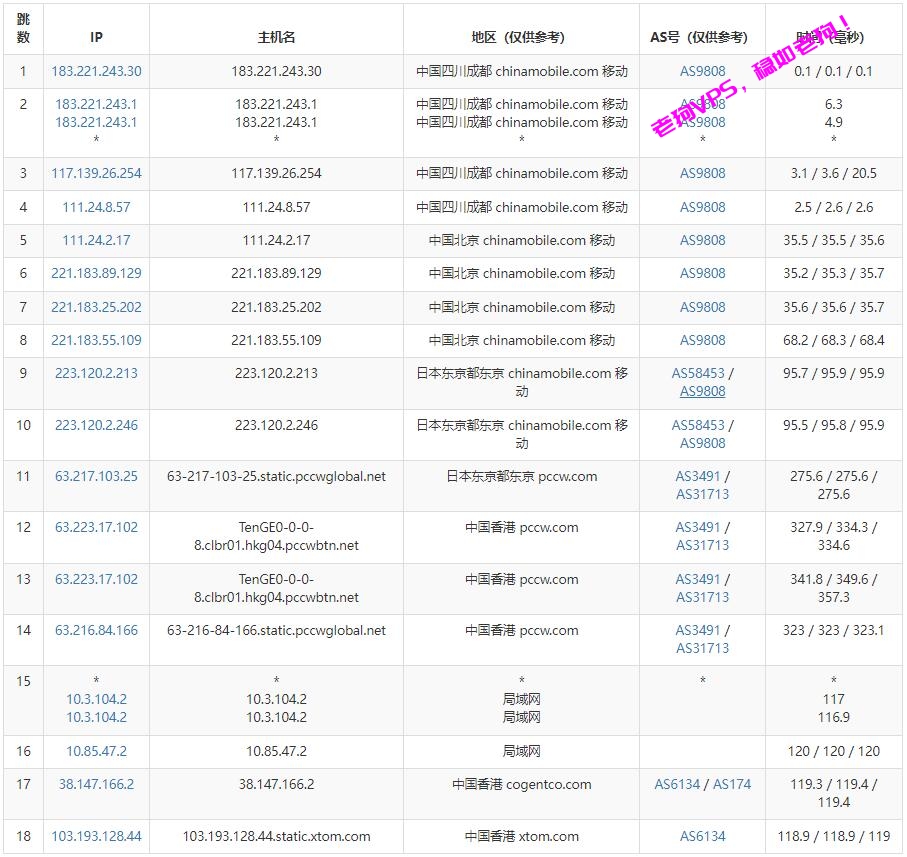Open IP link 63.223.17.102 in hop 13

pyautogui.click(x=96, y=579)
